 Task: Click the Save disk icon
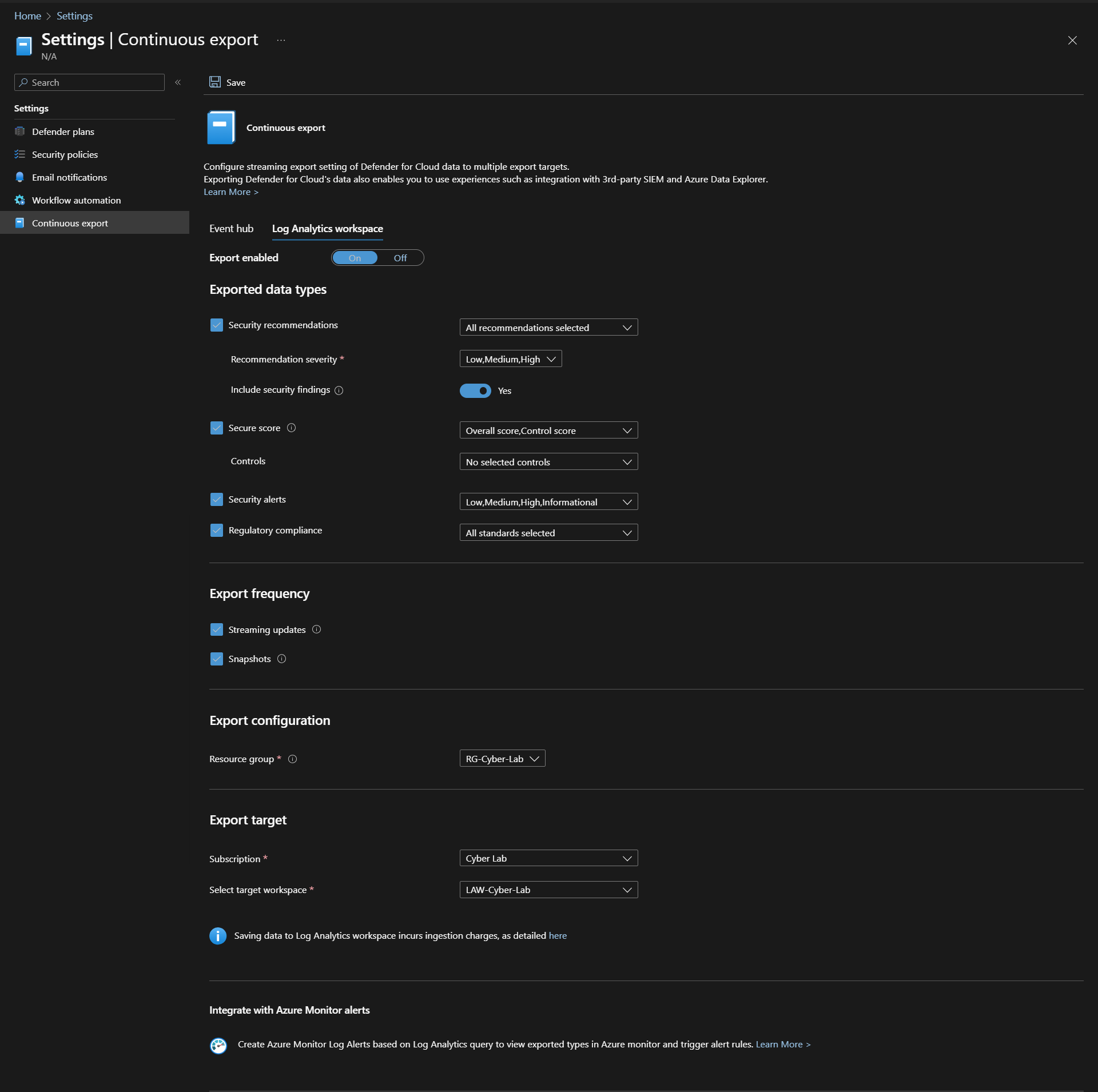point(215,82)
